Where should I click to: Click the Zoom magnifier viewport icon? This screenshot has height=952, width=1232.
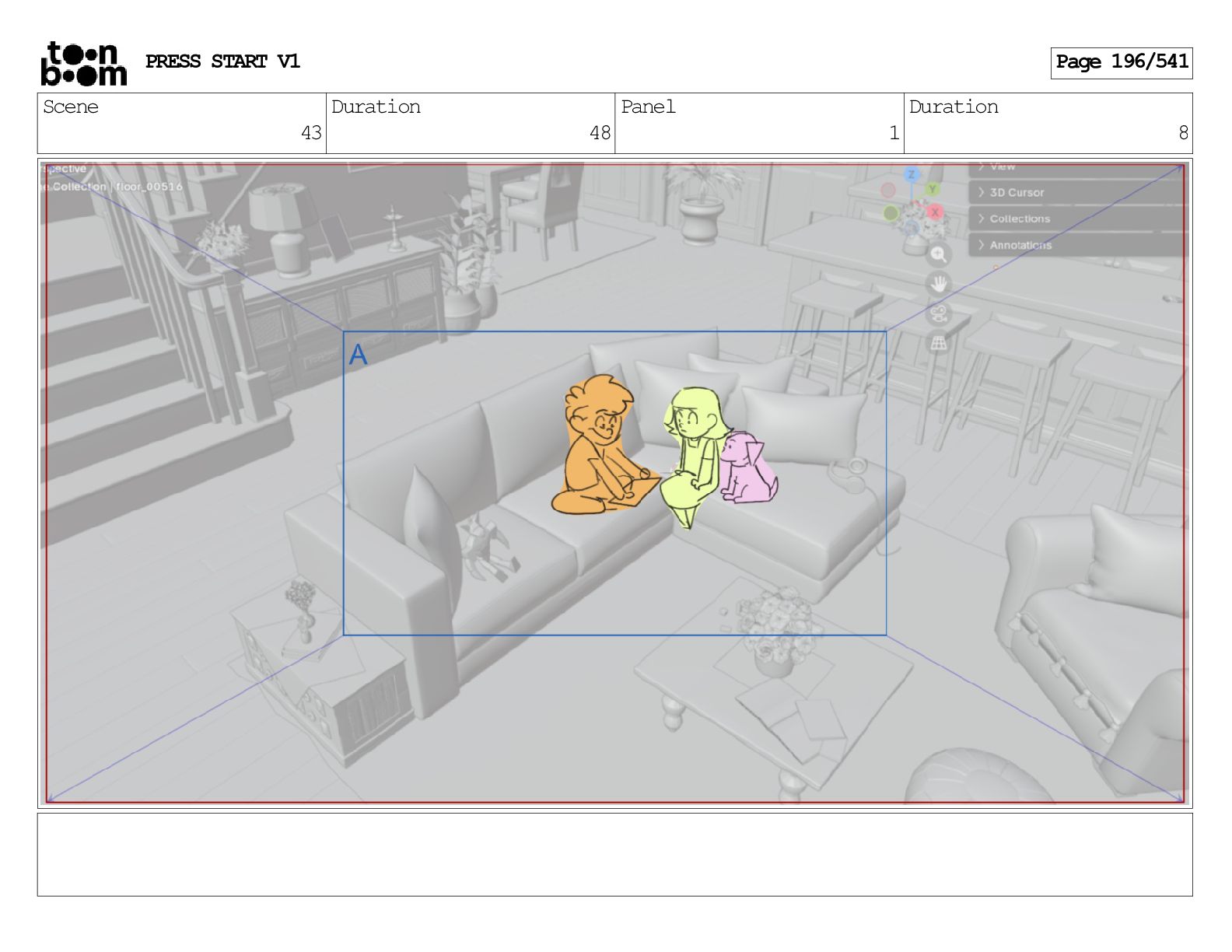(939, 254)
